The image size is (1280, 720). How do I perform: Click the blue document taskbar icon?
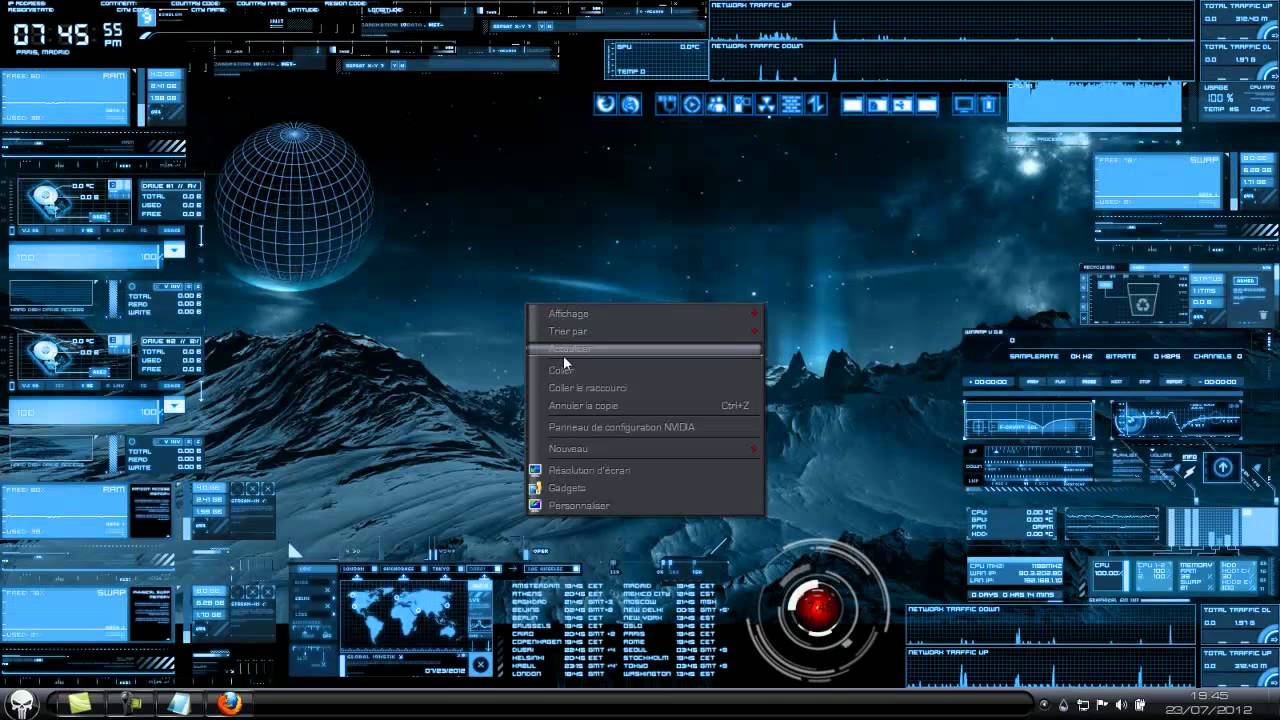[179, 704]
